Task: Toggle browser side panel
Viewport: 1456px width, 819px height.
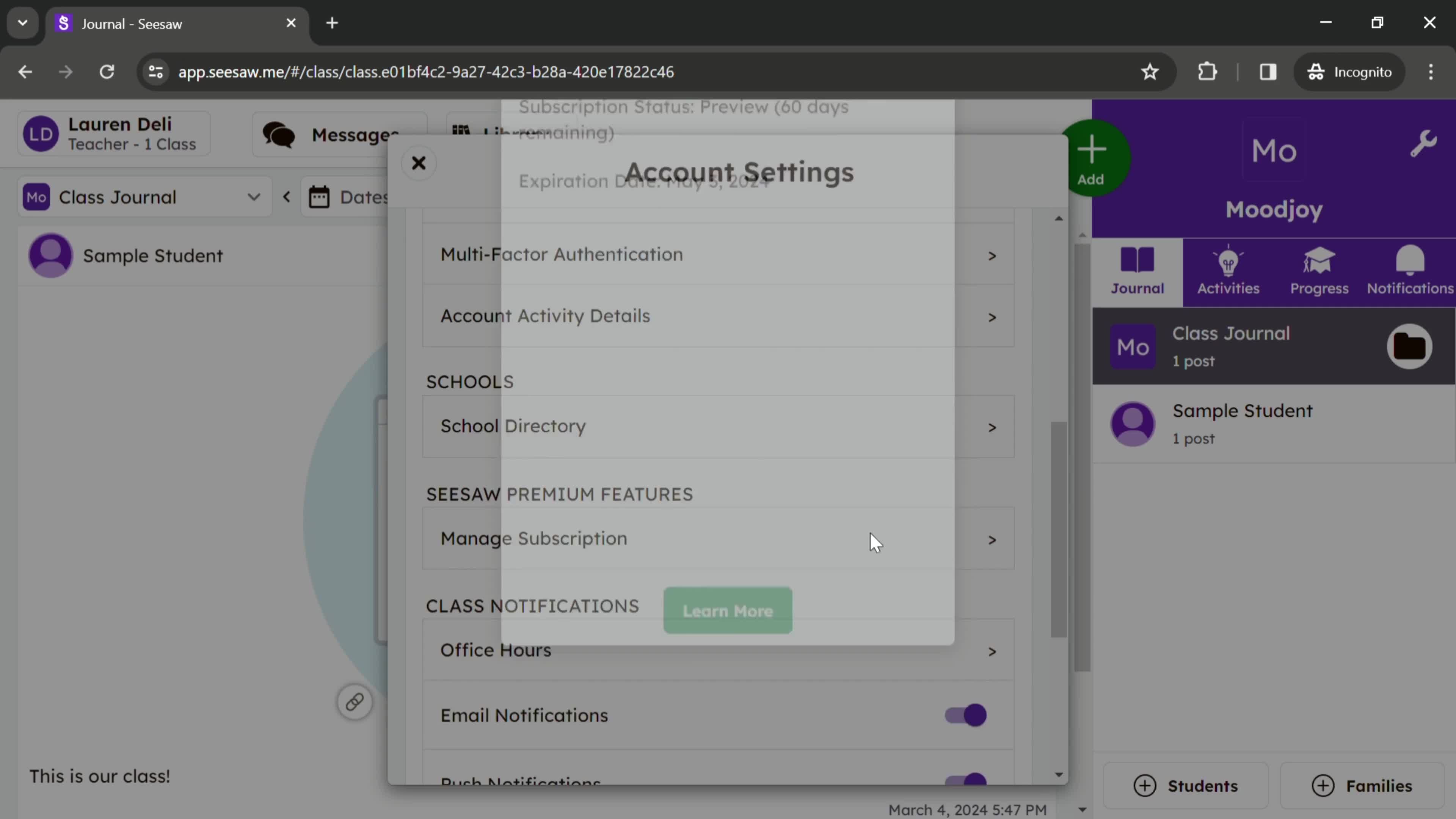Action: point(1268,72)
